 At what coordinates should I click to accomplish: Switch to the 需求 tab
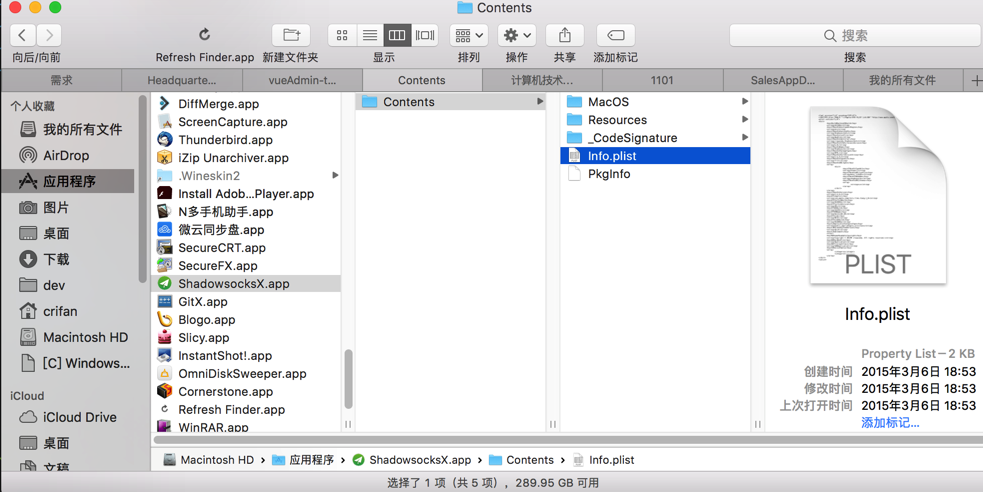tap(61, 80)
